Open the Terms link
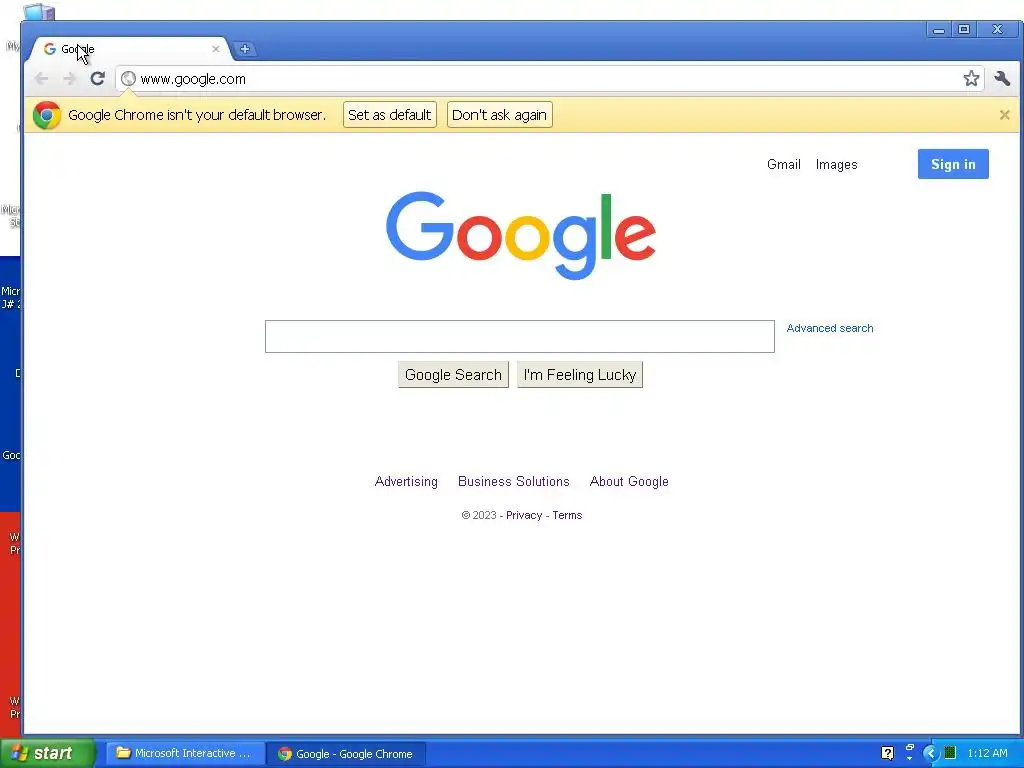Image resolution: width=1024 pixels, height=768 pixels. pyautogui.click(x=567, y=515)
